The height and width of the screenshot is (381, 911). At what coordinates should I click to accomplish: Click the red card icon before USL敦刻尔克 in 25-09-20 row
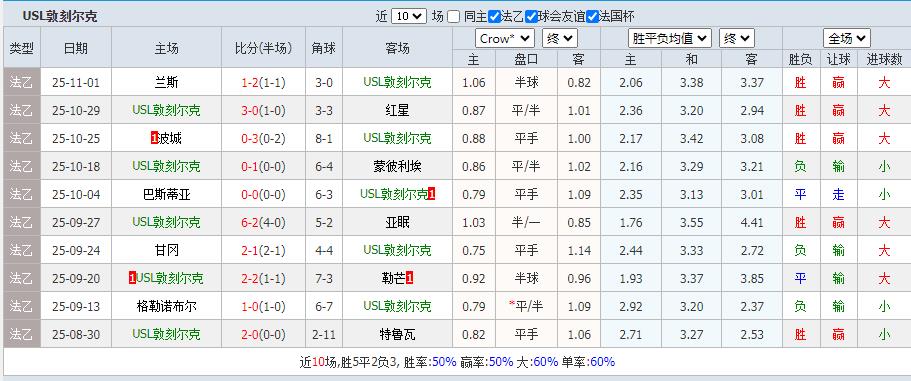pyautogui.click(x=132, y=278)
